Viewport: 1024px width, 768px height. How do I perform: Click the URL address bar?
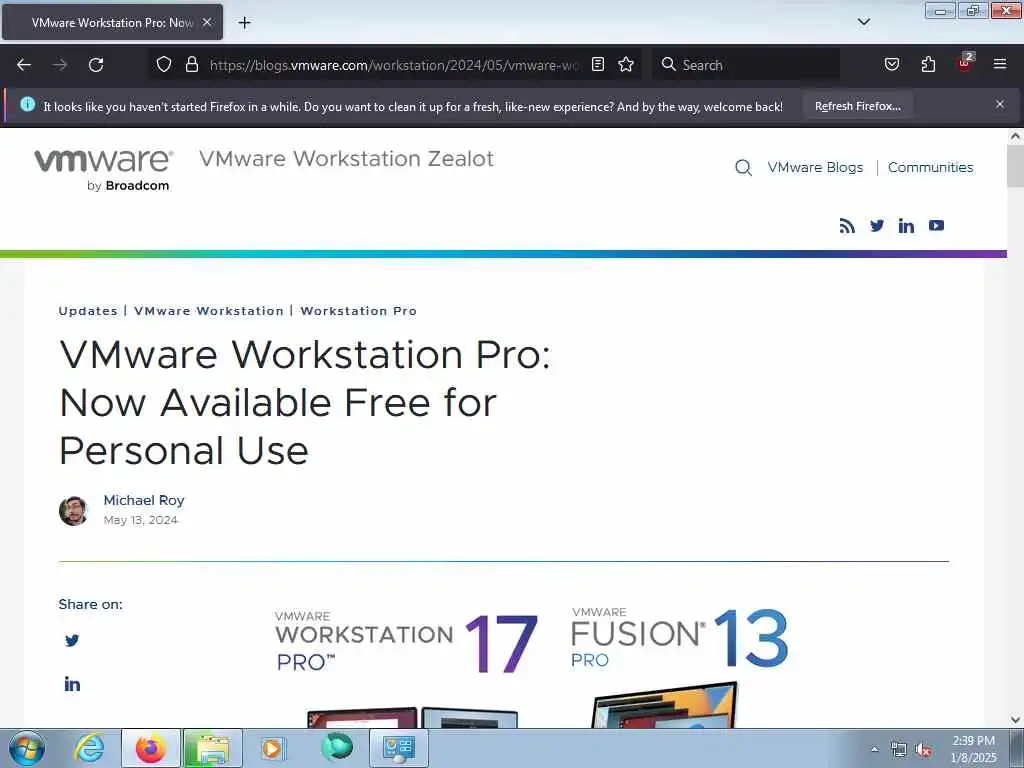[x=394, y=65]
